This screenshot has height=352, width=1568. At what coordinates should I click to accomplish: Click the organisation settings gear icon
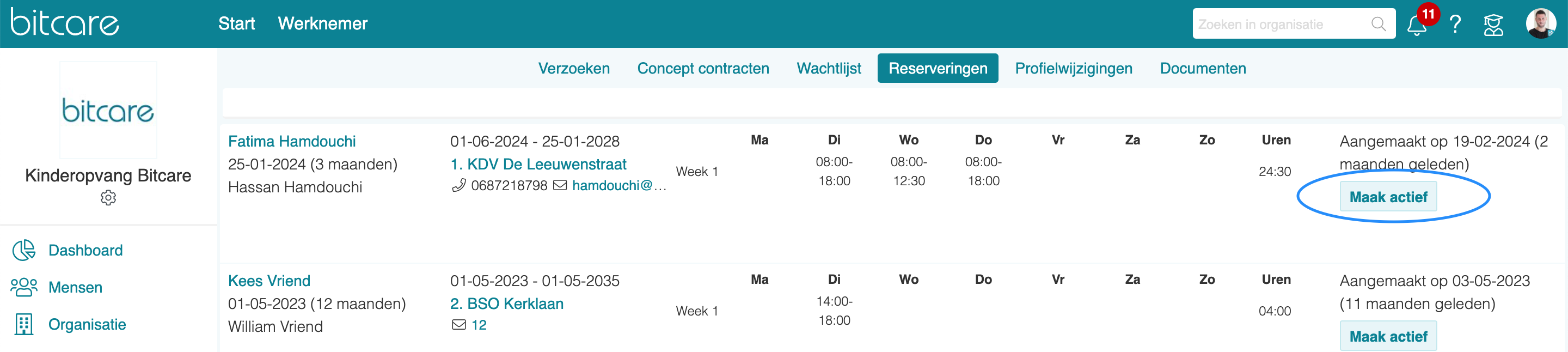point(108,198)
